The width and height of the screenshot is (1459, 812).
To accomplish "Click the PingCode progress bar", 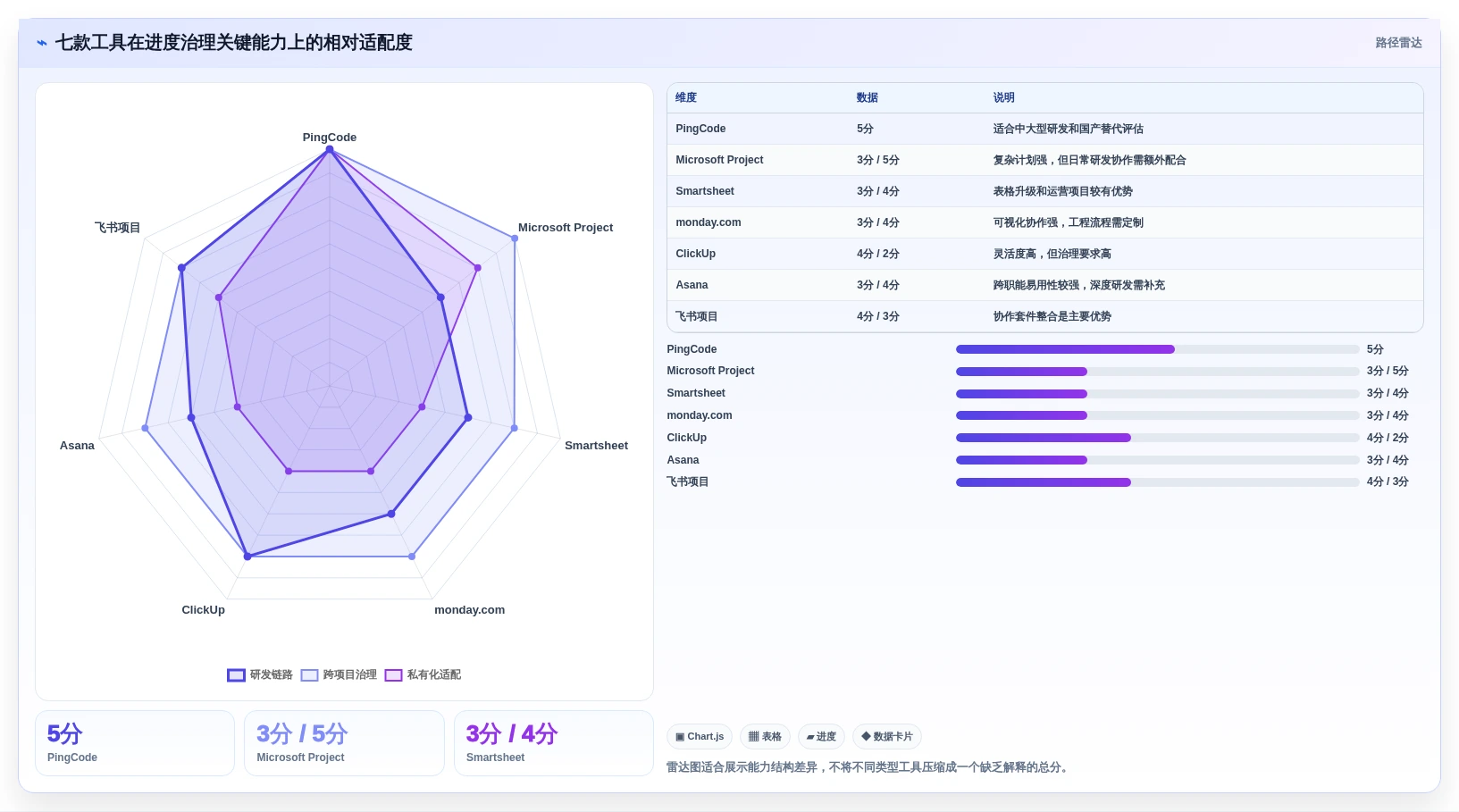I will (x=1157, y=349).
